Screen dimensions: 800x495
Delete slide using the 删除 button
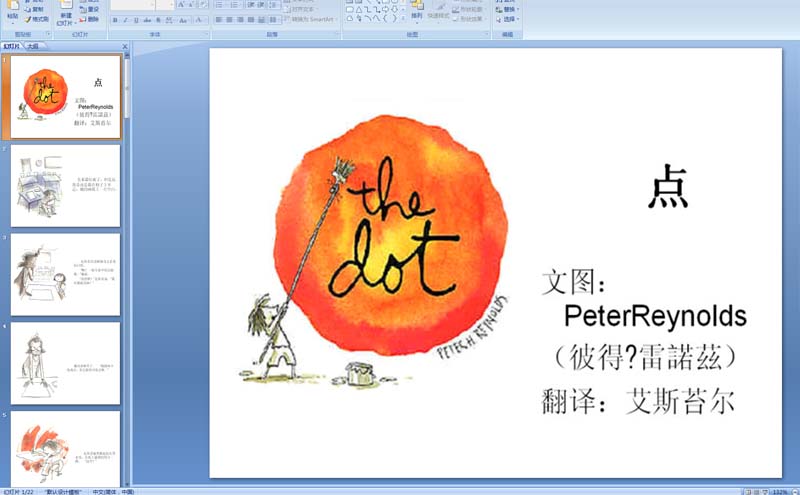tap(89, 19)
